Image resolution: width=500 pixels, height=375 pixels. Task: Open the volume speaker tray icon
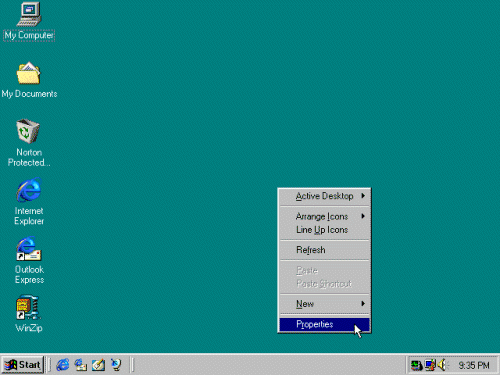443,365
